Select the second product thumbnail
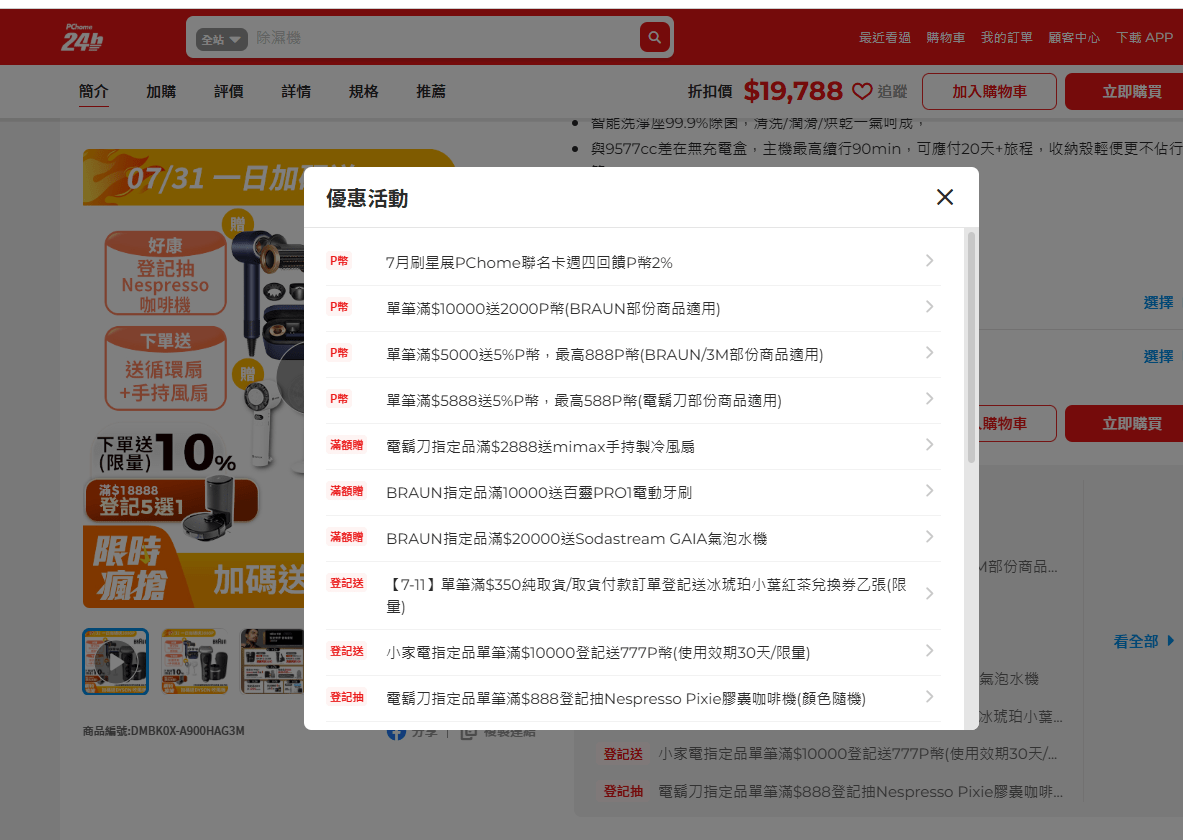The width and height of the screenshot is (1183, 840). pyautogui.click(x=195, y=661)
